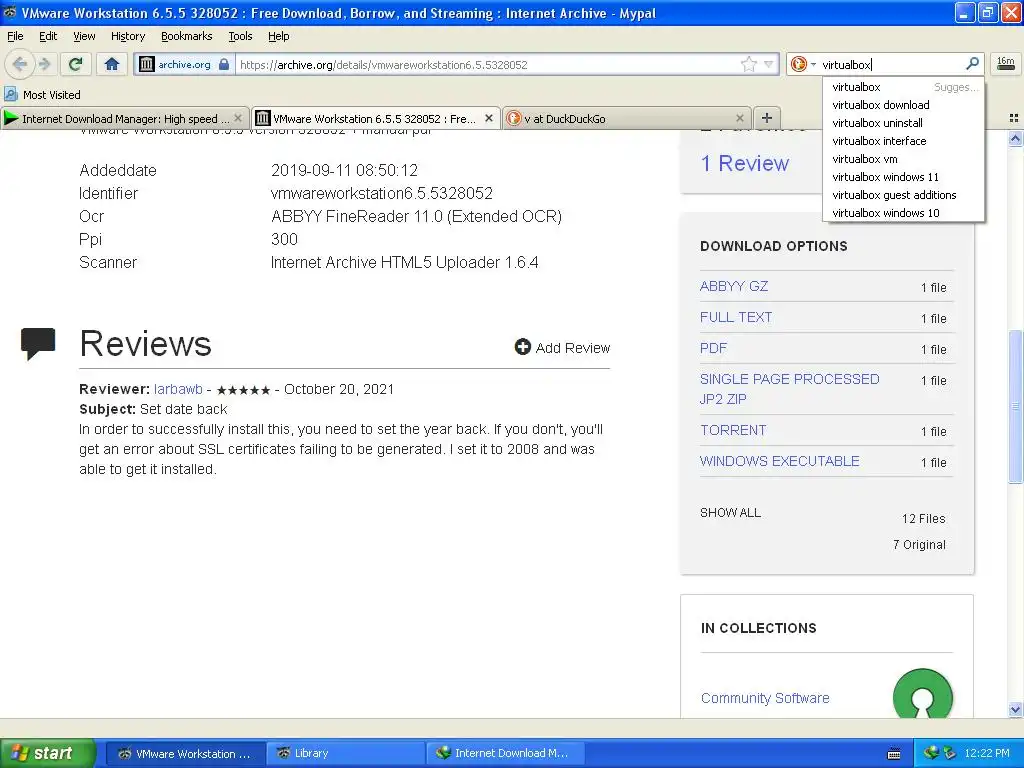Screen dimensions: 1024x768
Task: Choose the 'virtualbox windows 11' suggestion
Action: [x=904, y=177]
